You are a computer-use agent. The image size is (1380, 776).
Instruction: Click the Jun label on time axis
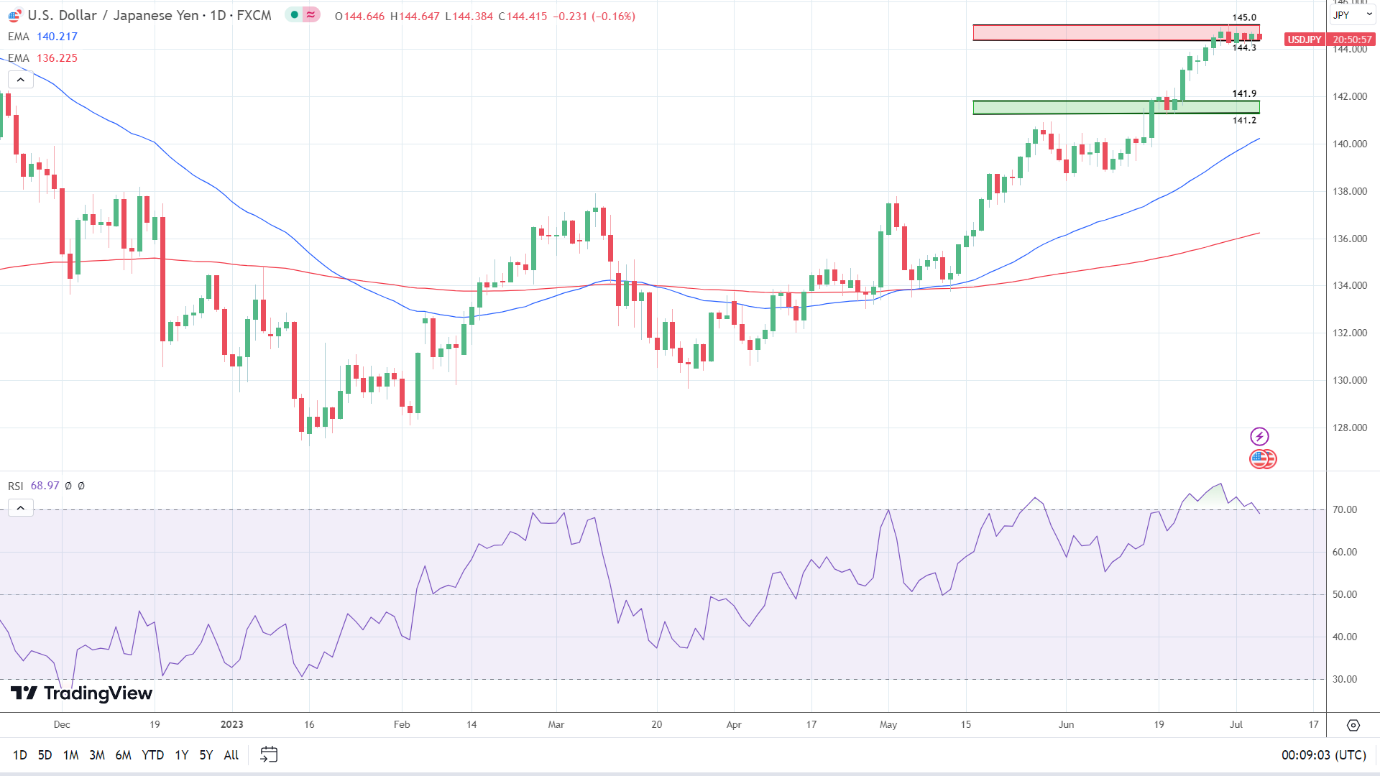pyautogui.click(x=1066, y=725)
